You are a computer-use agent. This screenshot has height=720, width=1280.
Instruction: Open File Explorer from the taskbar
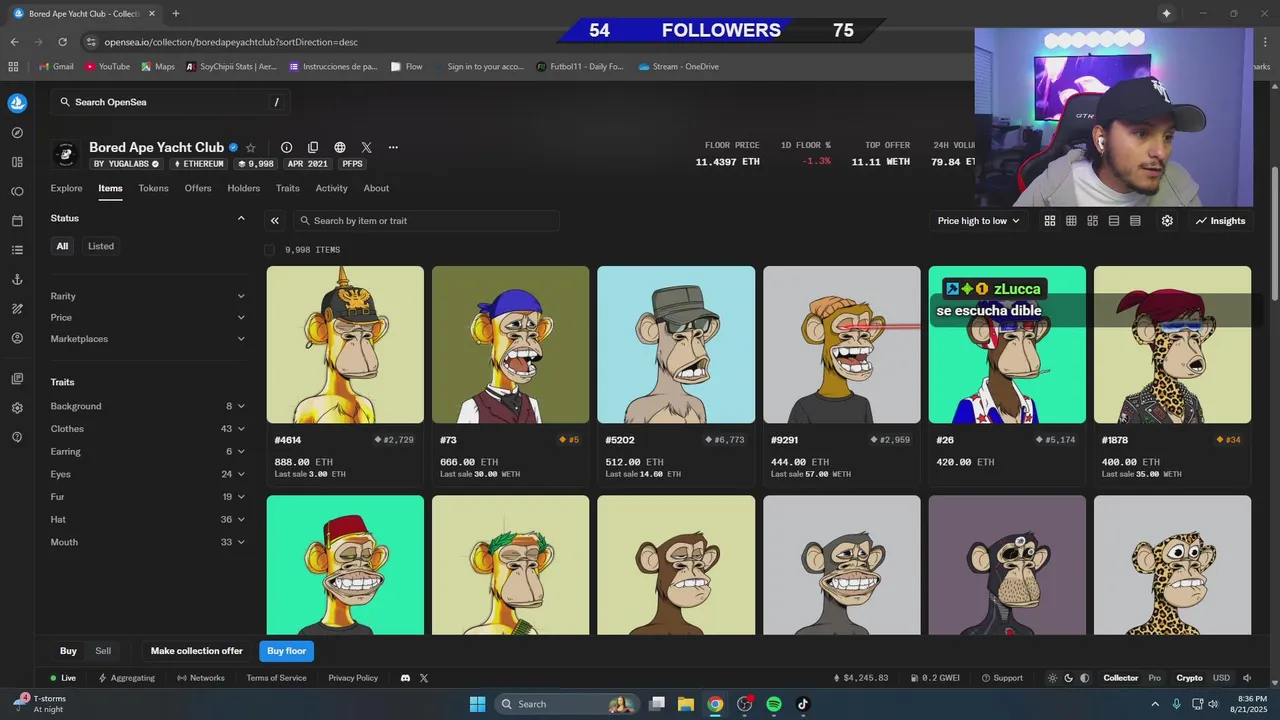click(x=686, y=704)
